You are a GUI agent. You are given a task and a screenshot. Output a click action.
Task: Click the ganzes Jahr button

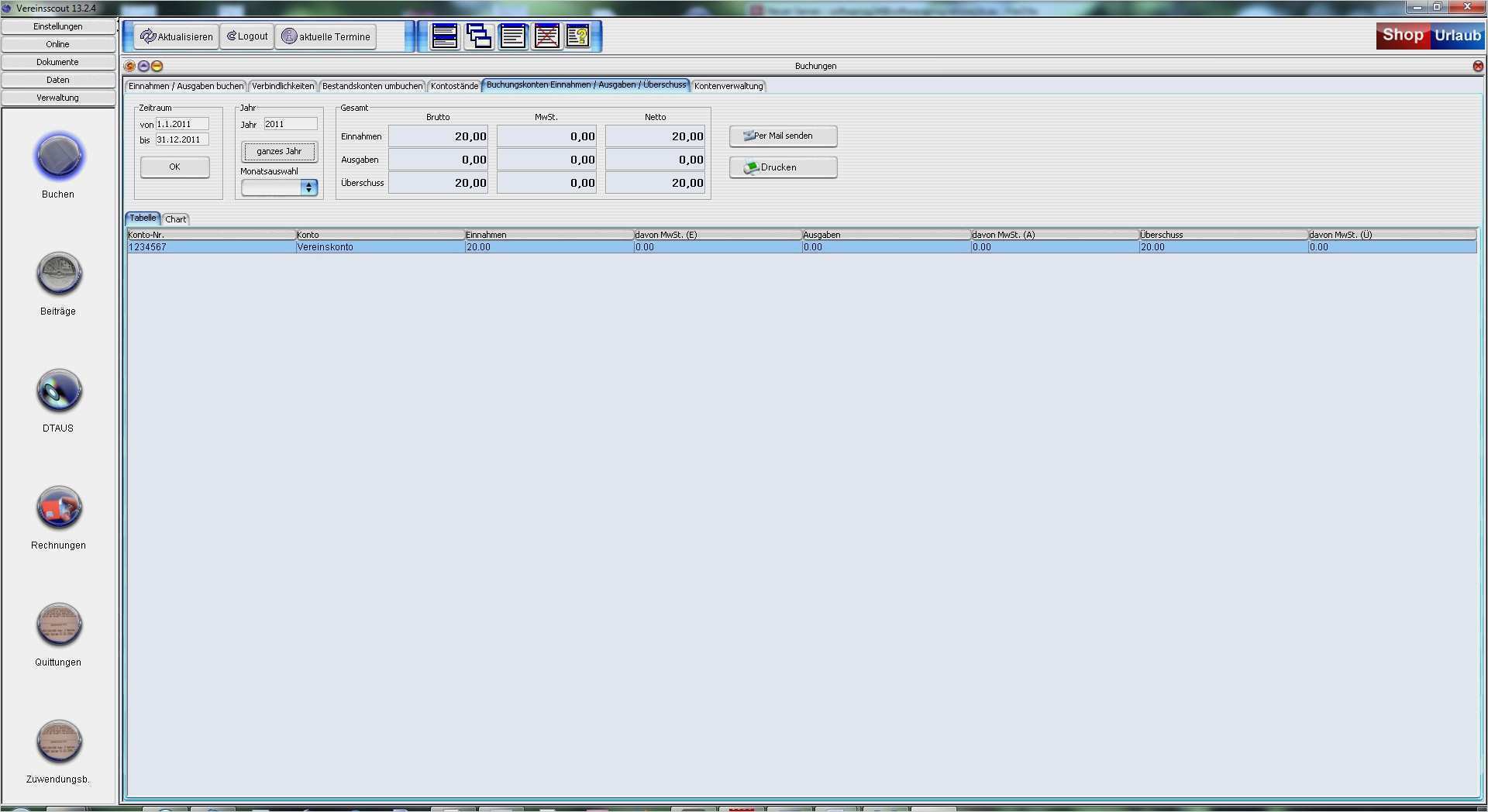[x=279, y=151]
